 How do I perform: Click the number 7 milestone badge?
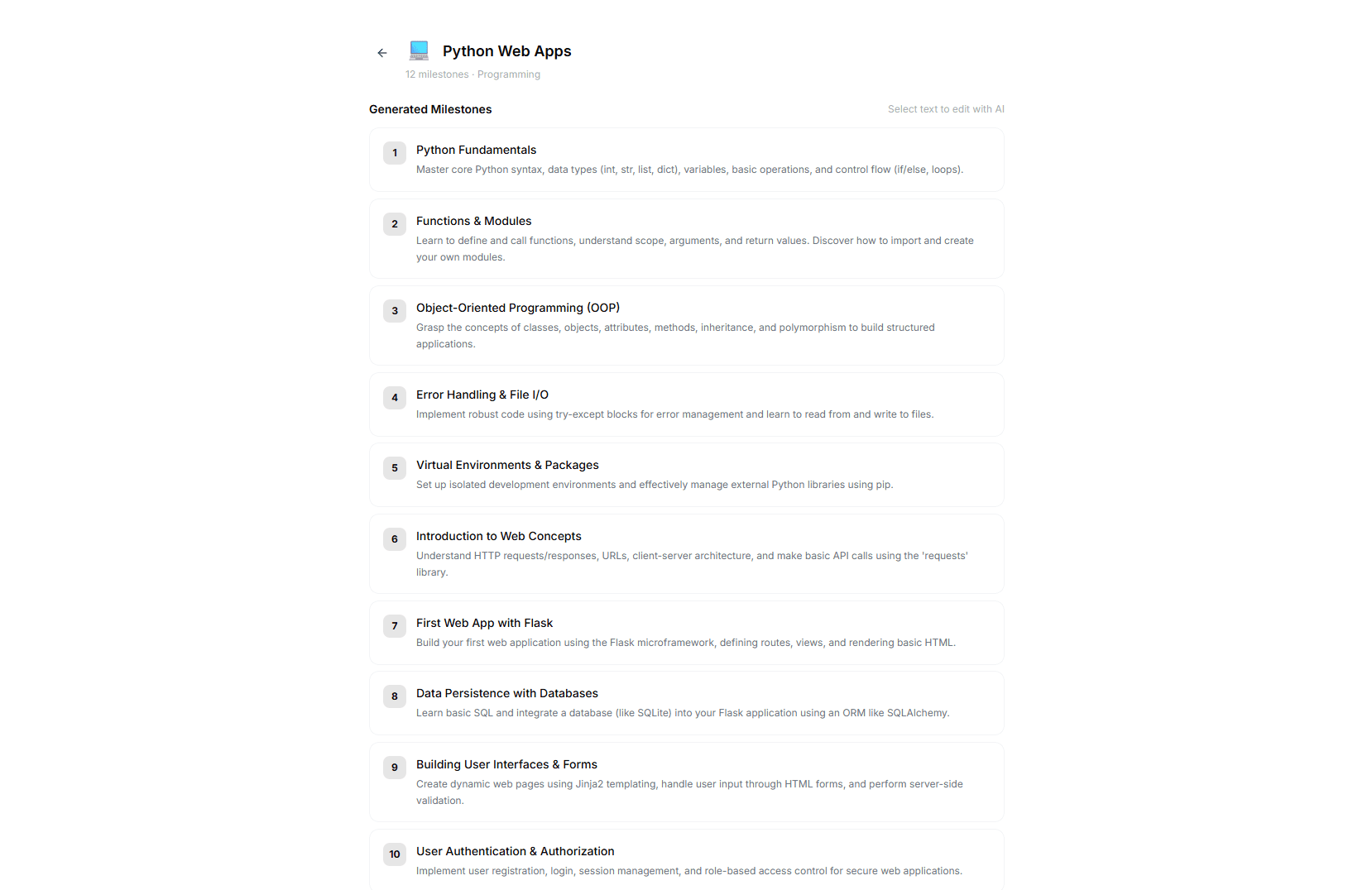[395, 626]
